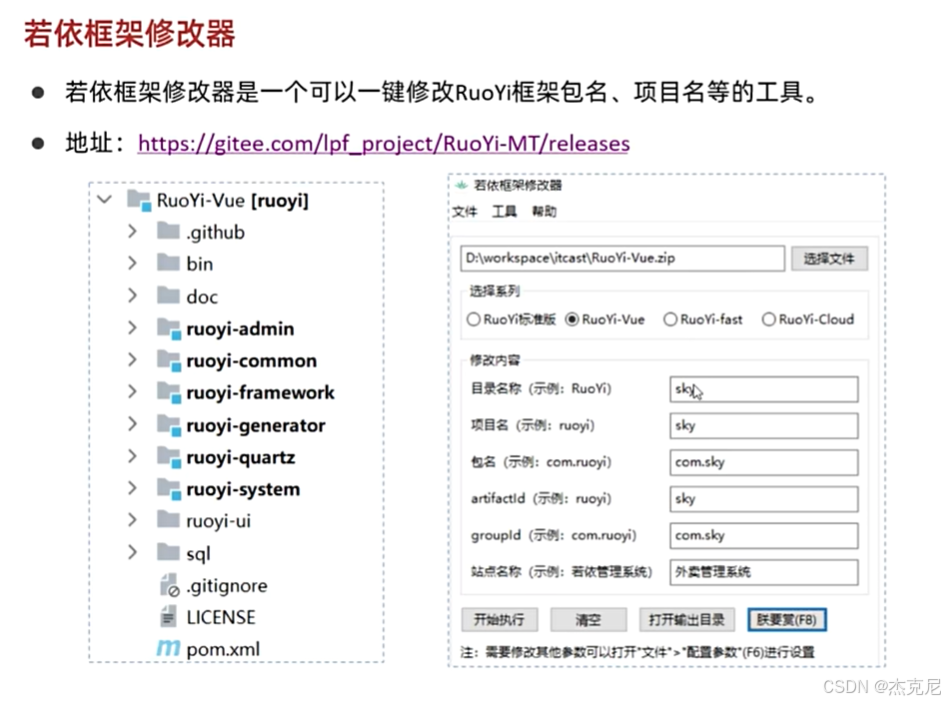Viewport: 945px width, 702px height.
Task: Click the .gitignore file icon
Action: pyautogui.click(x=169, y=585)
